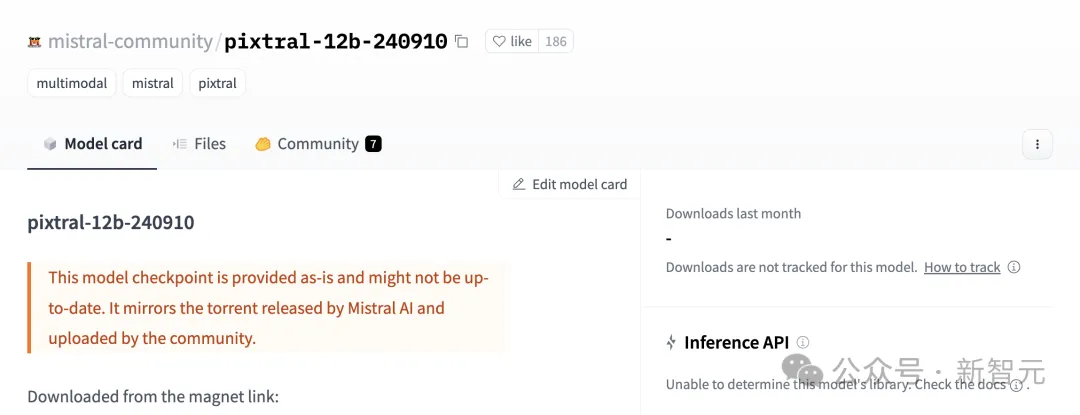Open the How to track link

point(962,267)
